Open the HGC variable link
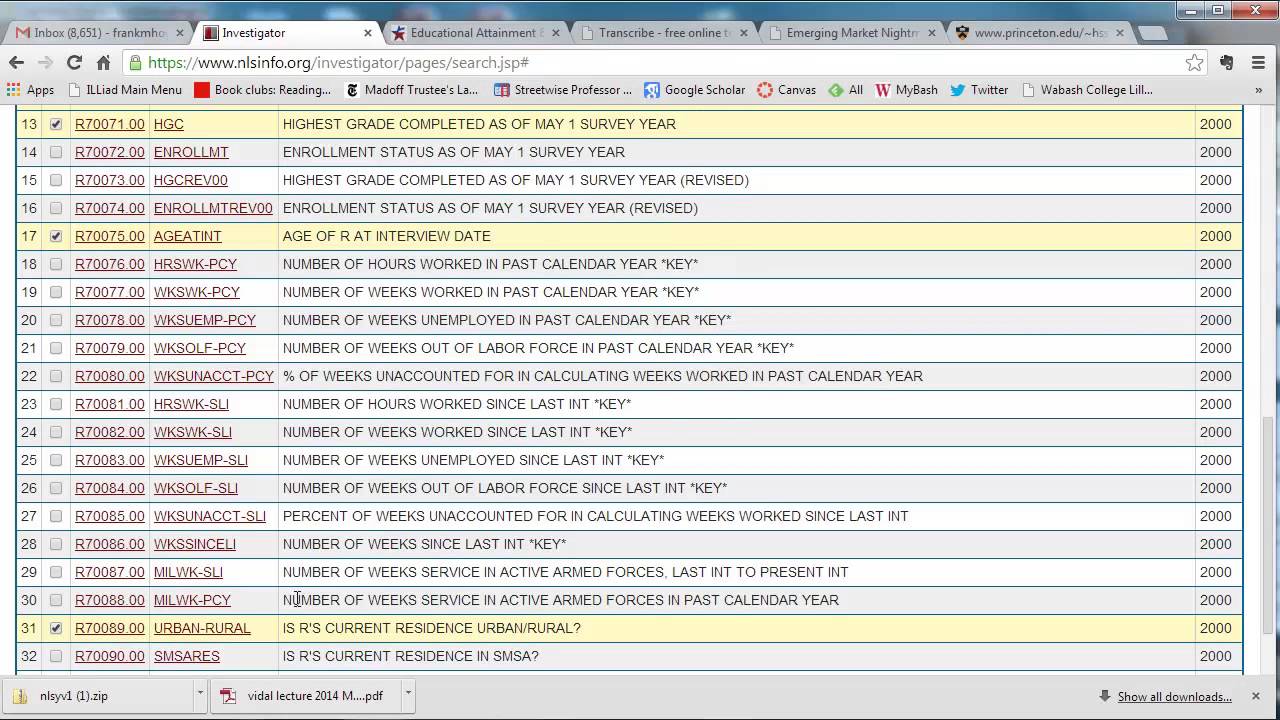This screenshot has width=1280, height=720. 168,124
